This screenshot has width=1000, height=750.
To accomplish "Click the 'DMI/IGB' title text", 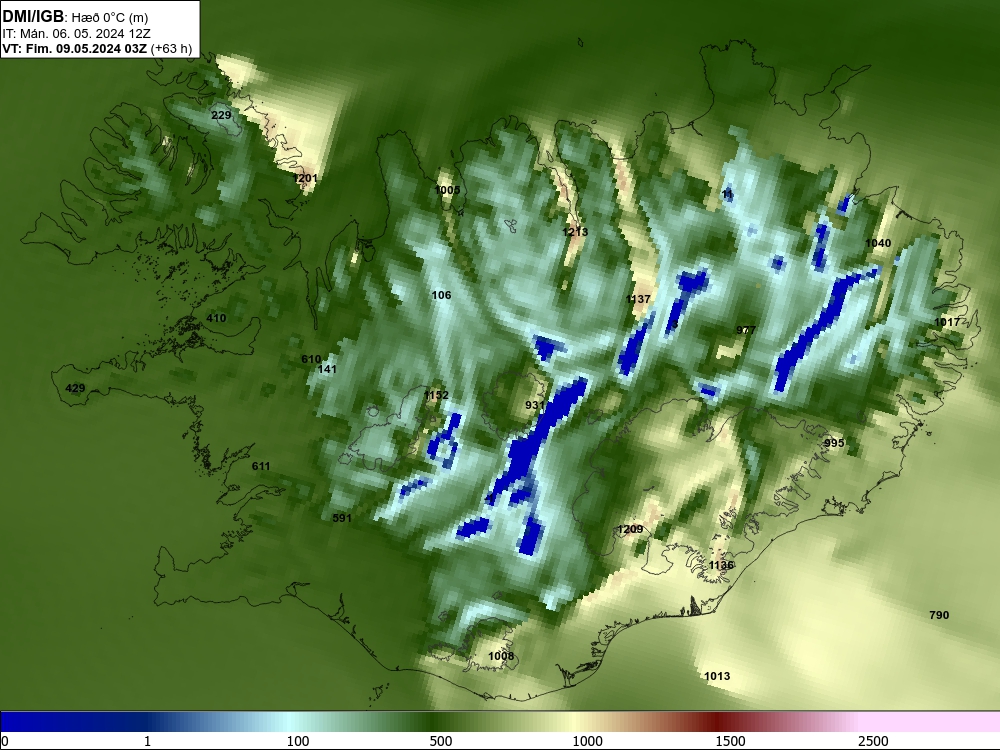I will (33, 16).
